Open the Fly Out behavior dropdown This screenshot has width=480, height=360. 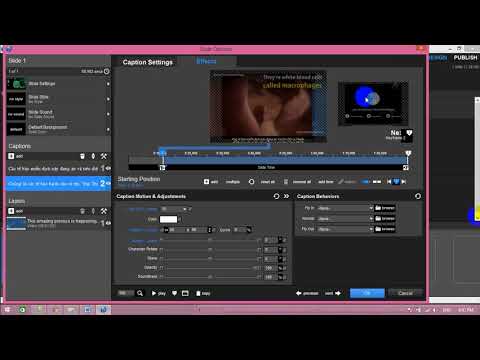coord(345,229)
